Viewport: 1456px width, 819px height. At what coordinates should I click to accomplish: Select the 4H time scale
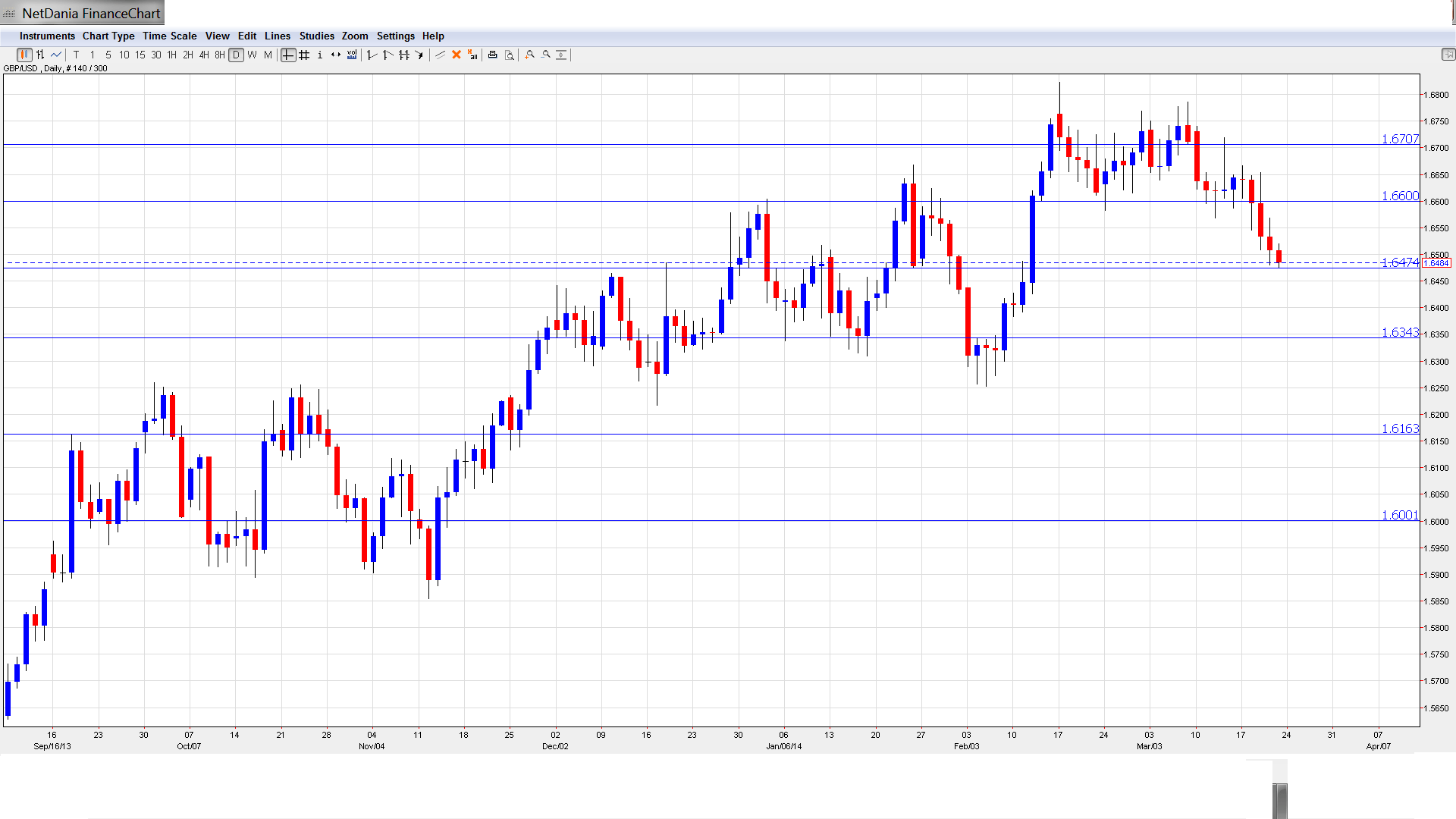tap(204, 55)
